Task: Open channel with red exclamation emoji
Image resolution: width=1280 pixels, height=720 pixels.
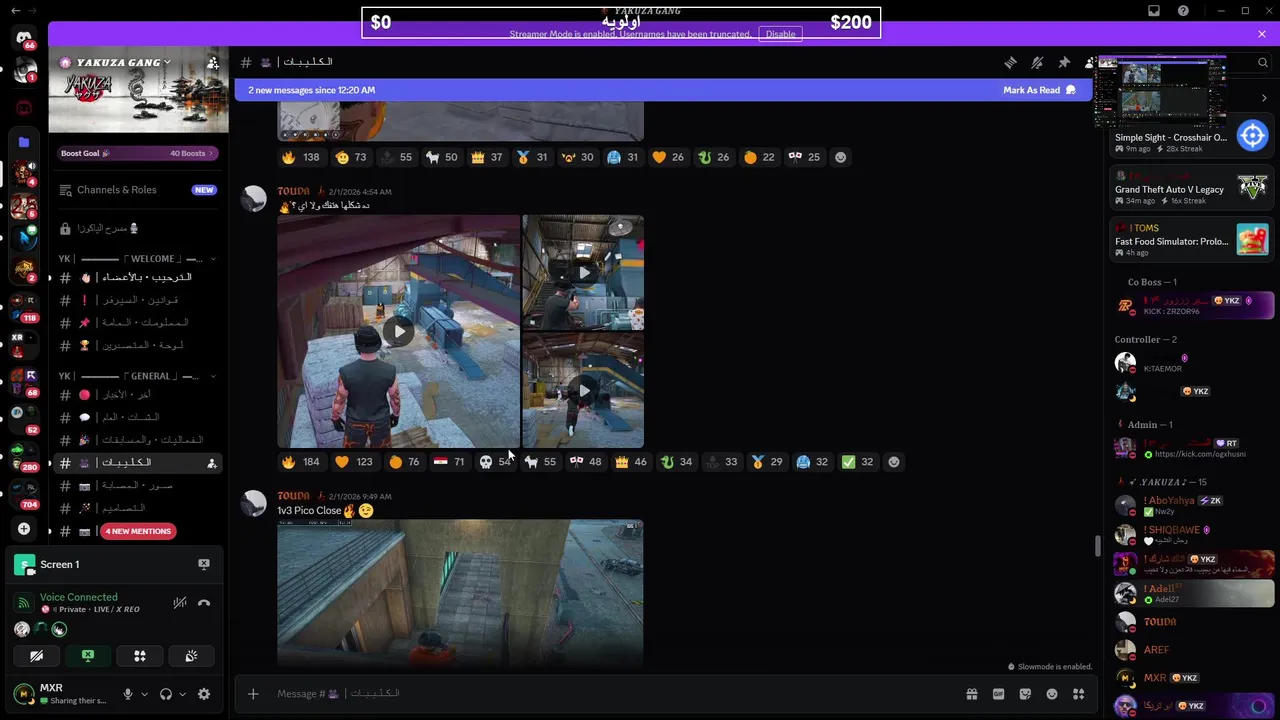Action: pyautogui.click(x=138, y=300)
